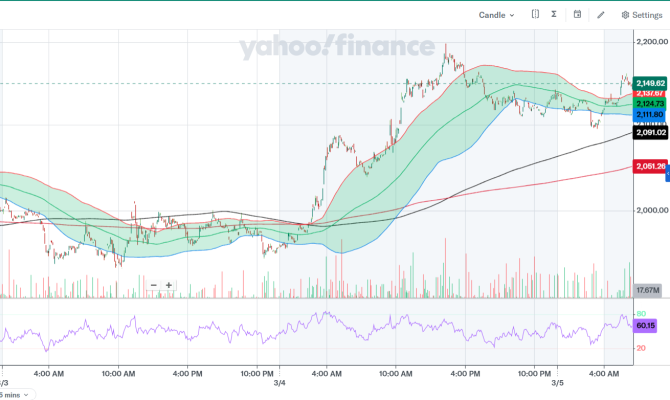Click the current price label 2,149.62
670x400 pixels.
tap(651, 83)
